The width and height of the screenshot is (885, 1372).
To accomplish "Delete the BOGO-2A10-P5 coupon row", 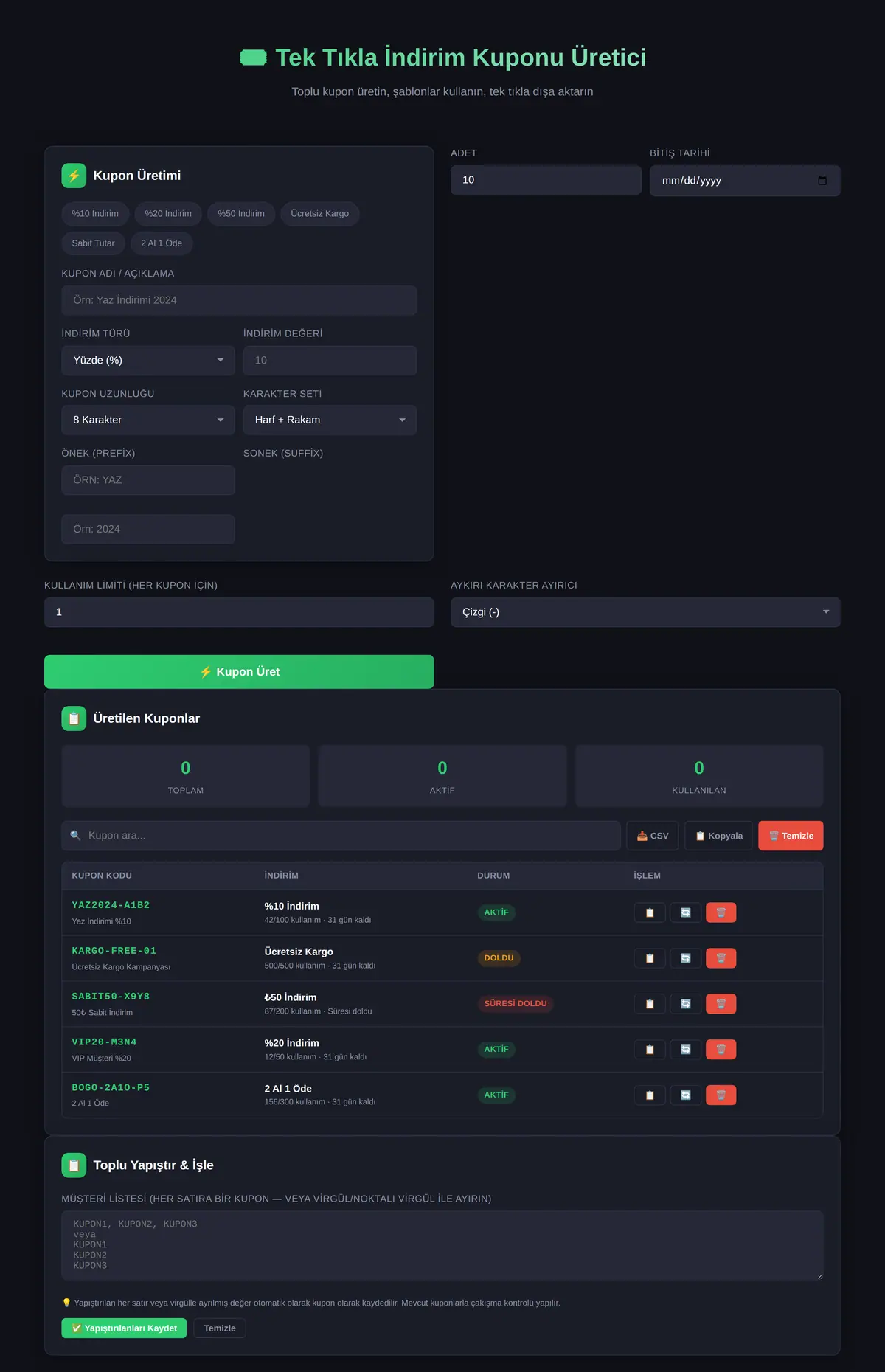I will [x=721, y=1095].
